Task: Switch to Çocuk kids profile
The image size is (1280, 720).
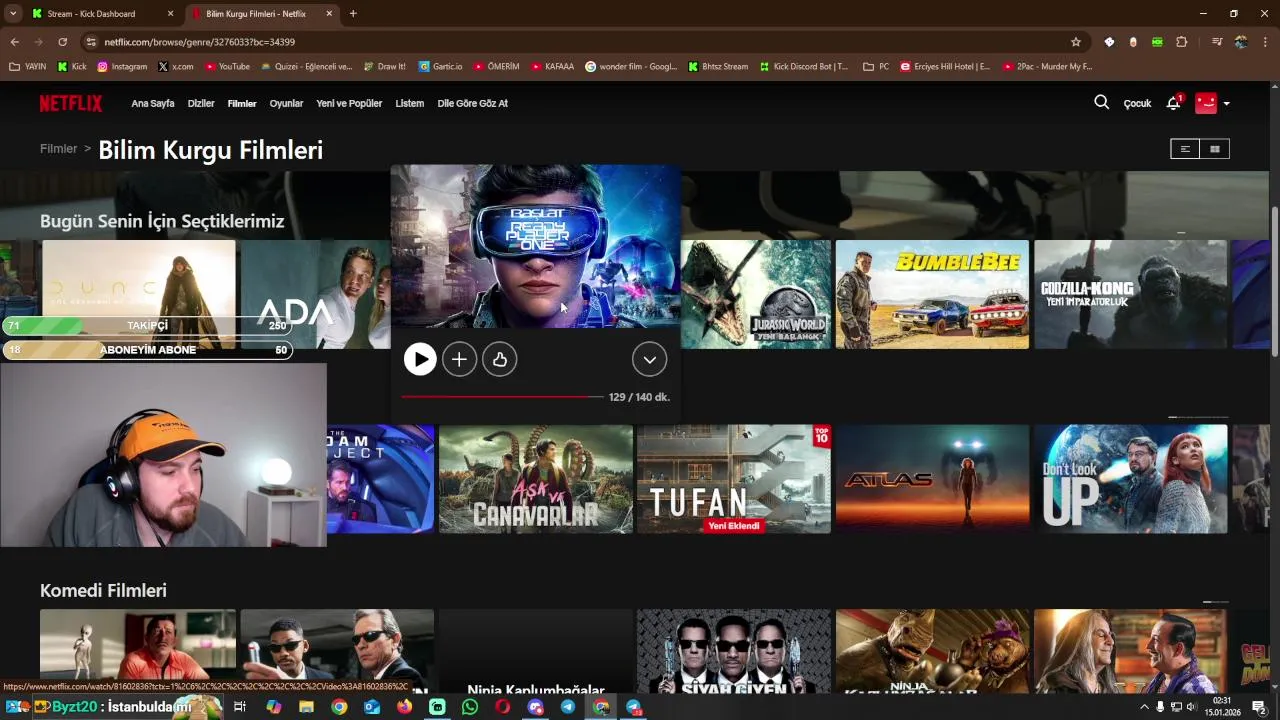Action: (x=1137, y=103)
